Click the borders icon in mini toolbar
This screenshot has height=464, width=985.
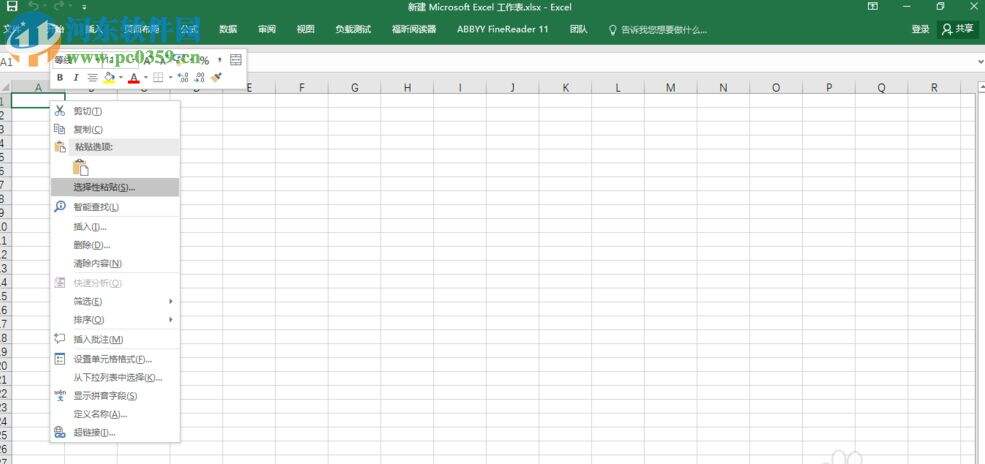point(158,78)
